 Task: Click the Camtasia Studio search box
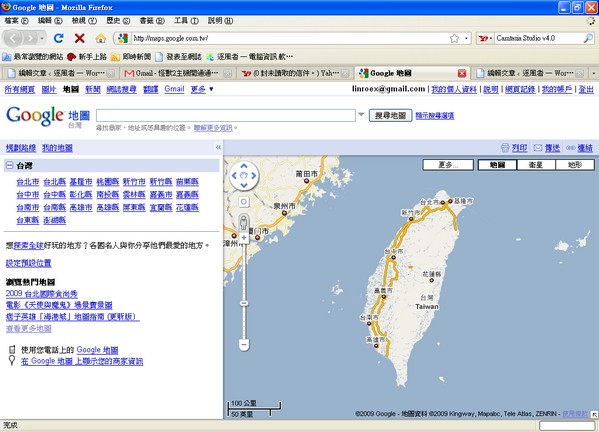(x=539, y=38)
